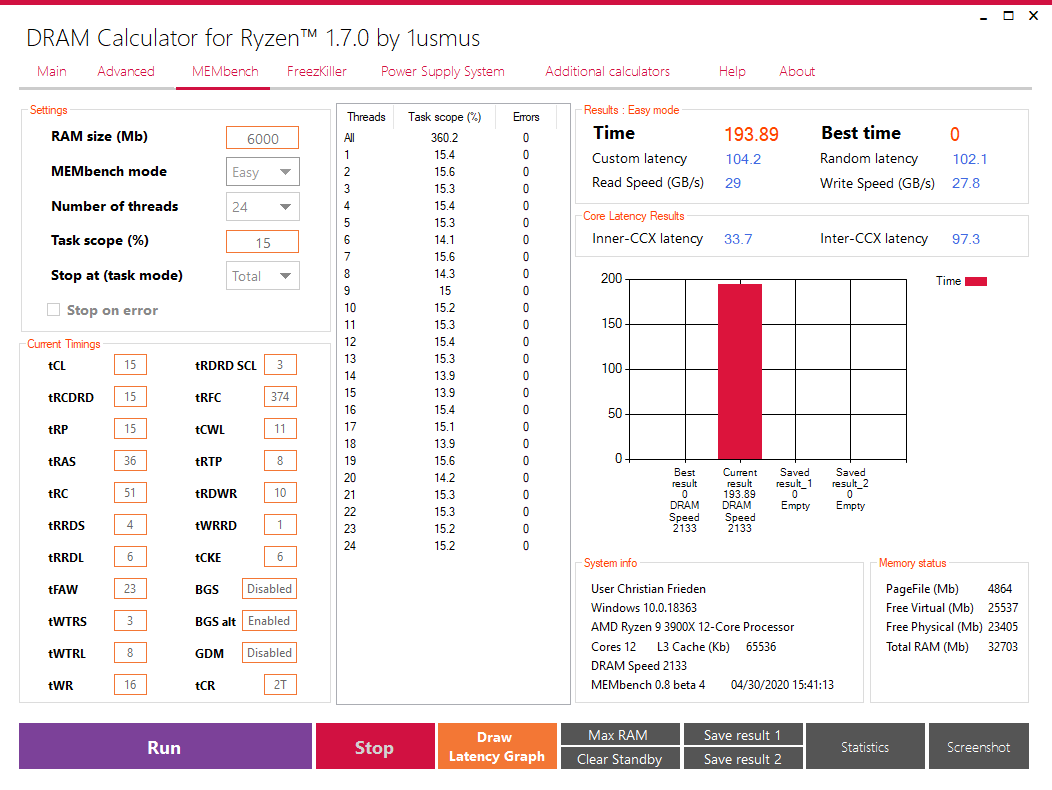Click the tRTP timing field
The image size is (1052, 790).
280,460
